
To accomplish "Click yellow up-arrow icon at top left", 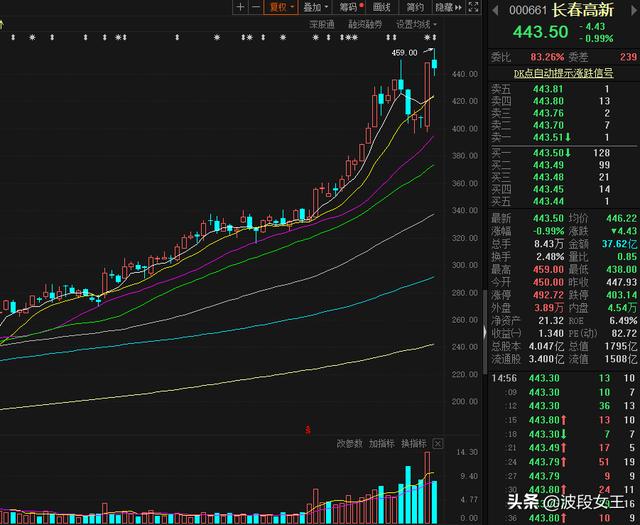I will [2, 24].
